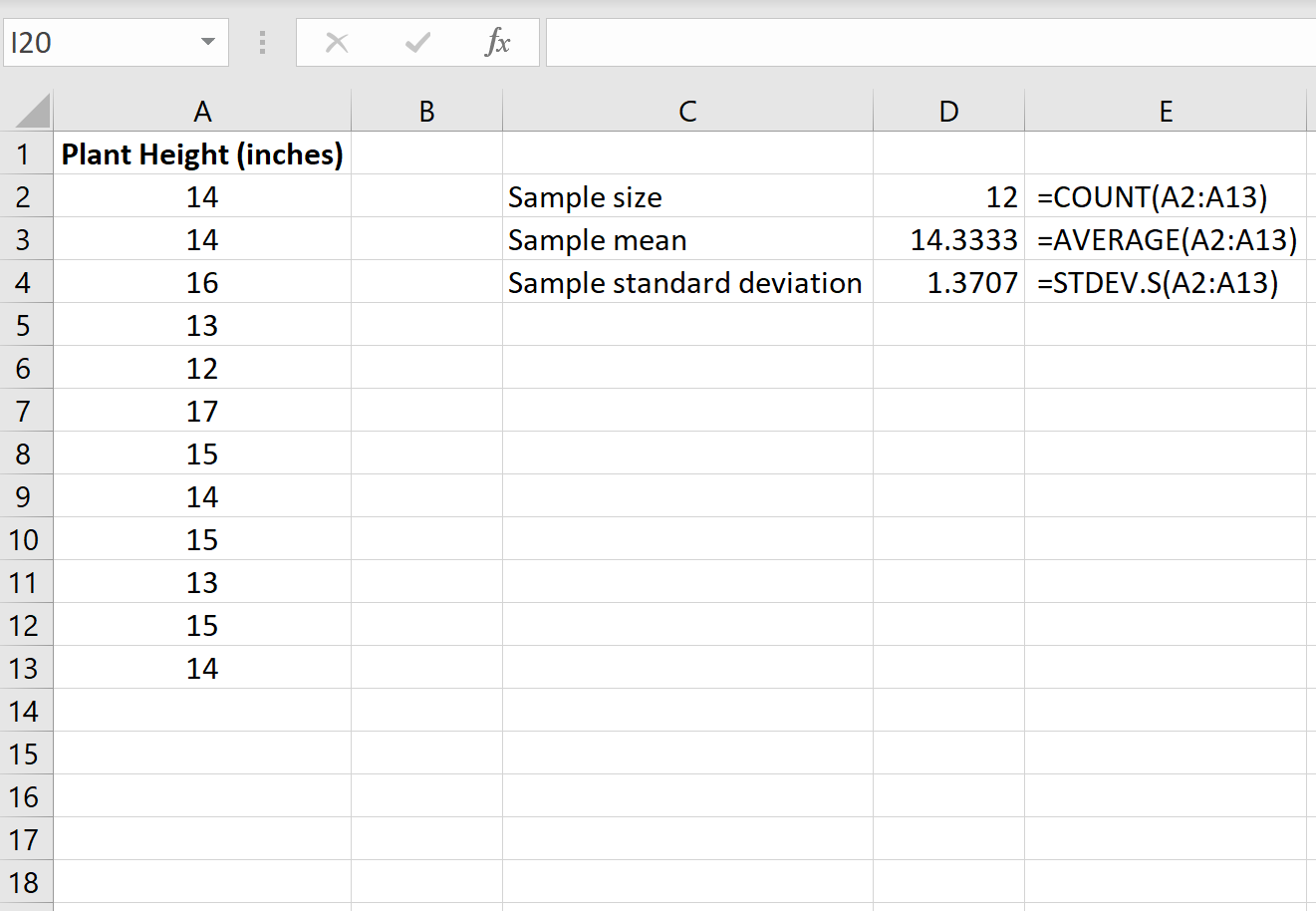Select column D header
Image resolution: width=1316 pixels, height=911 pixels.
click(948, 111)
